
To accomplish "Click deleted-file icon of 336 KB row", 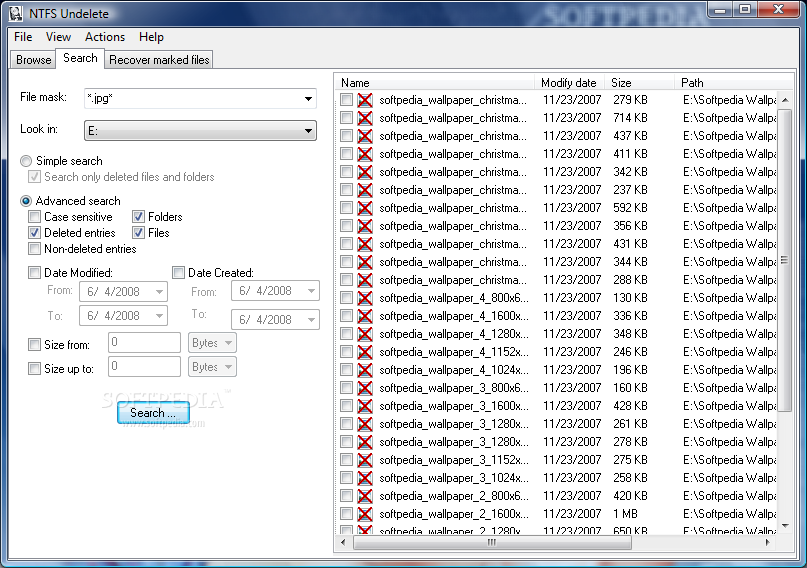I will pyautogui.click(x=365, y=316).
